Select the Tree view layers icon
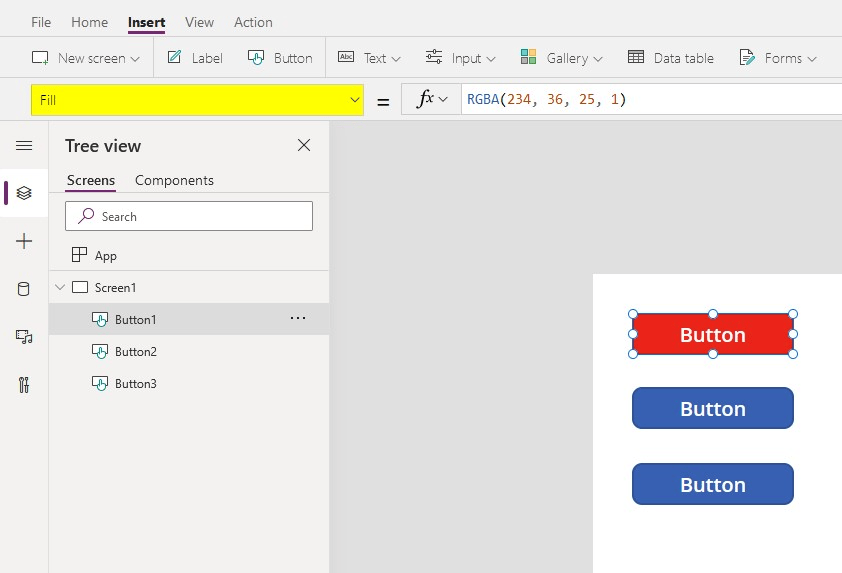 [x=24, y=193]
